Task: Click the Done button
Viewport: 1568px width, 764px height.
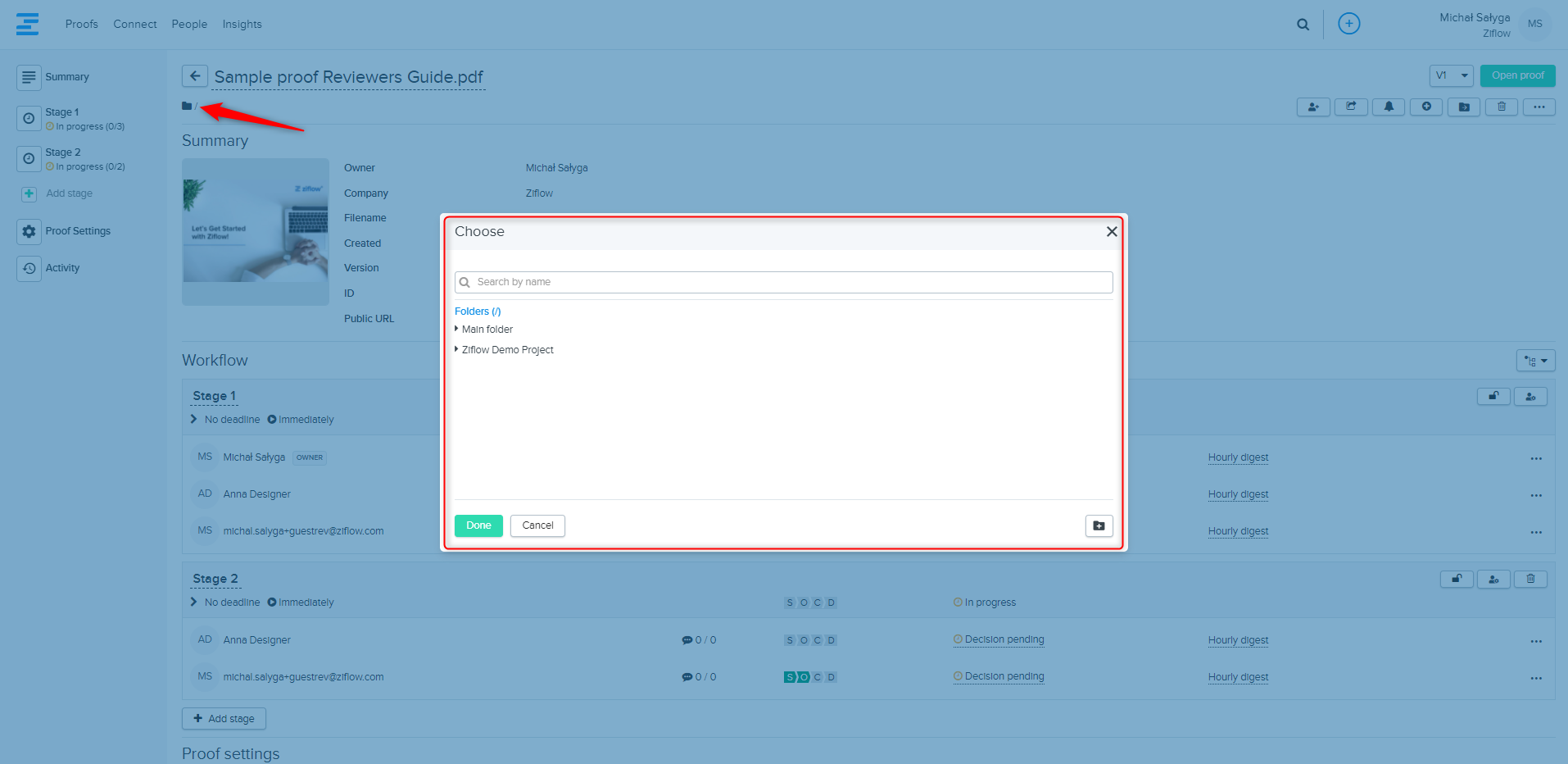Action: point(478,525)
